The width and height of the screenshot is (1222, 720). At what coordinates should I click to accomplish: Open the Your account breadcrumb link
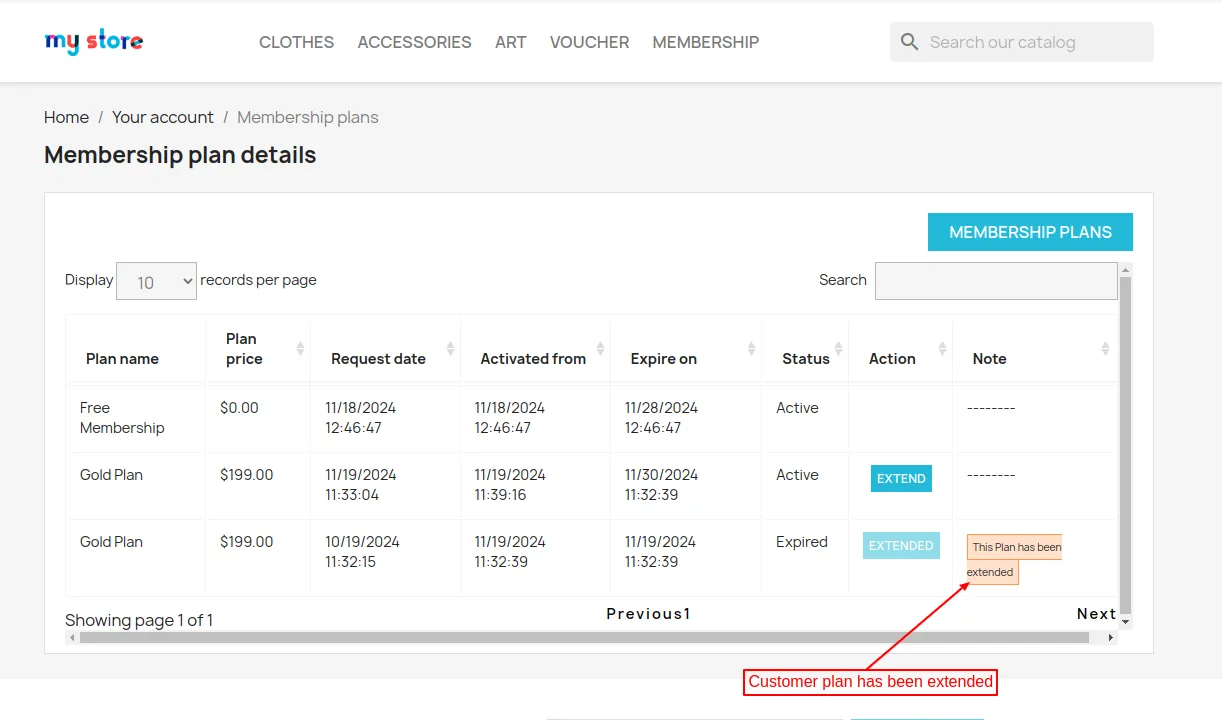[x=162, y=117]
